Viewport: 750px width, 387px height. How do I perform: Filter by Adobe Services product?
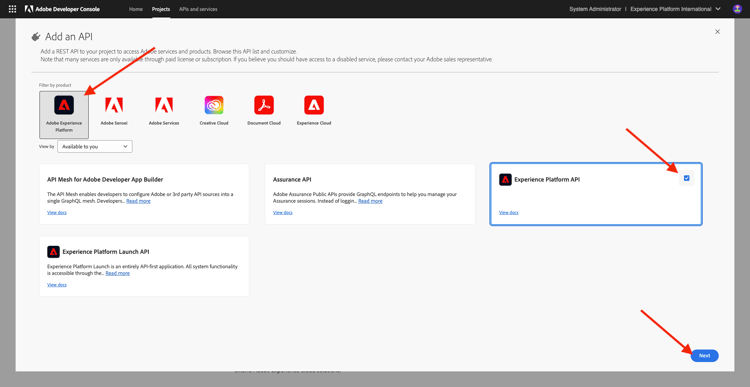pyautogui.click(x=164, y=111)
